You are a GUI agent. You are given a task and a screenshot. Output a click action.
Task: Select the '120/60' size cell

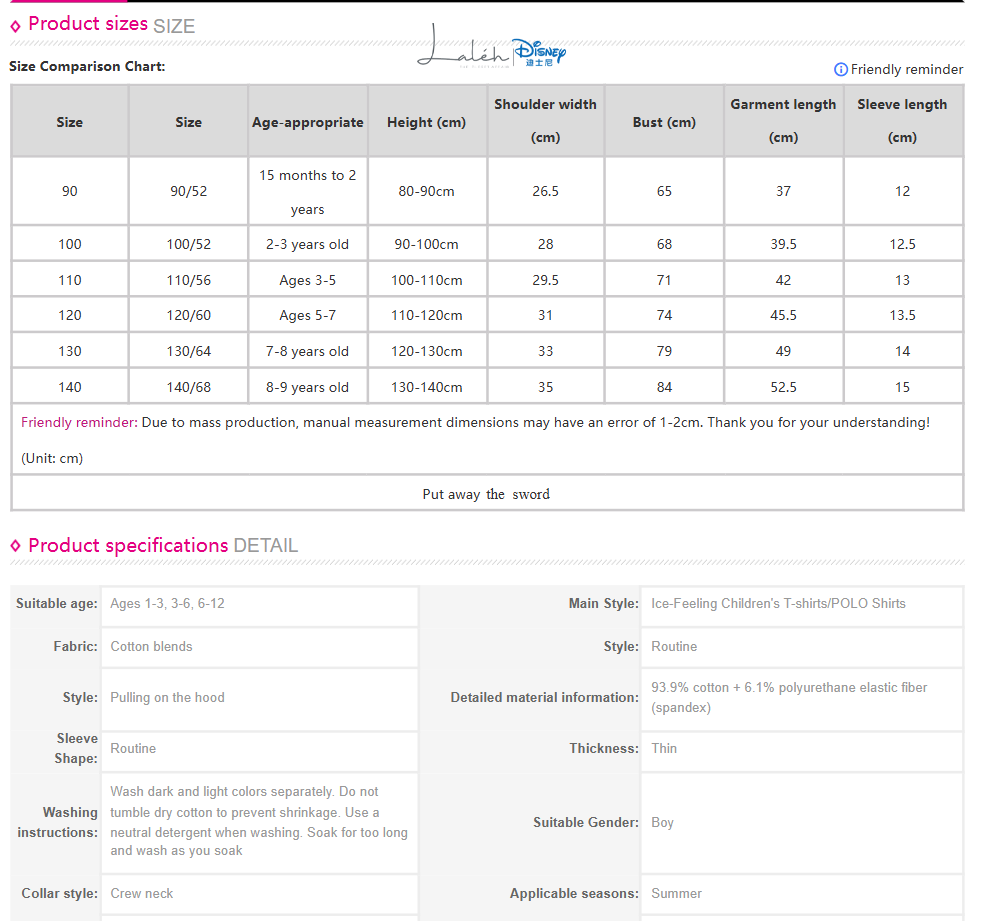point(188,315)
